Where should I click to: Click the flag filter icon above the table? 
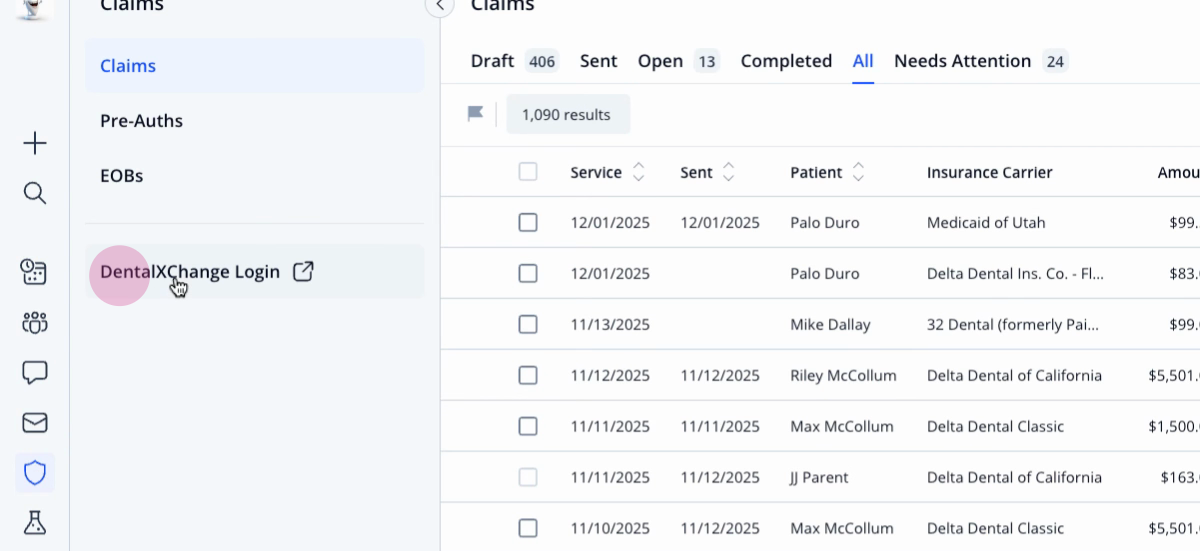click(476, 114)
